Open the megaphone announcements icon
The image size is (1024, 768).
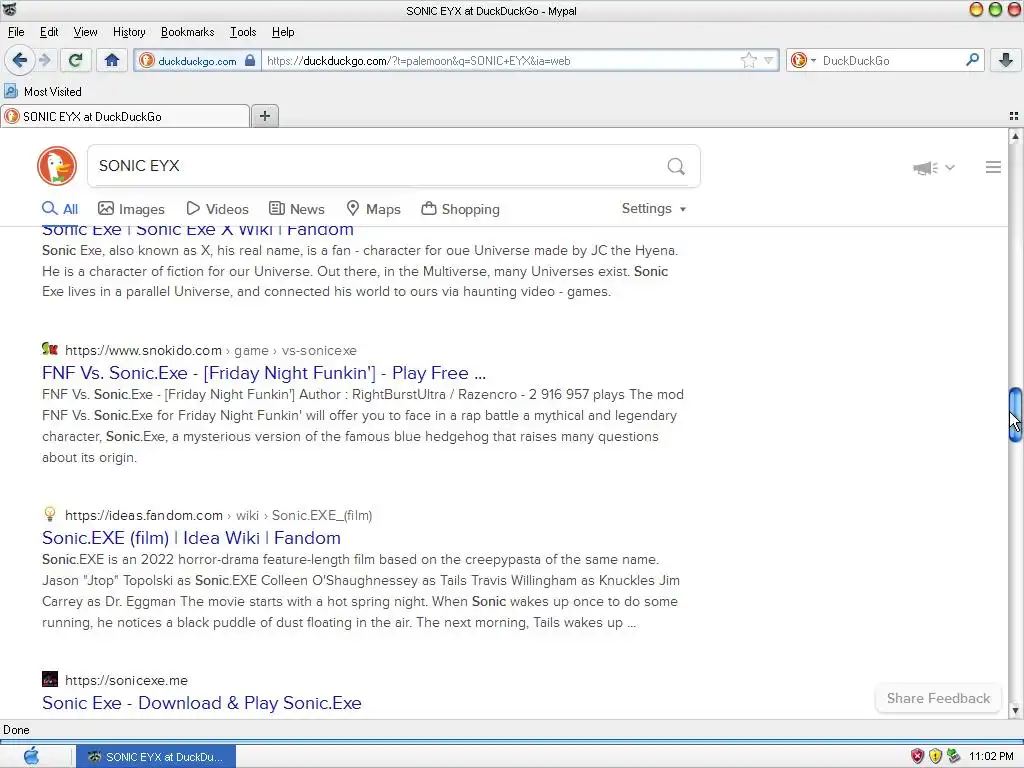click(925, 168)
